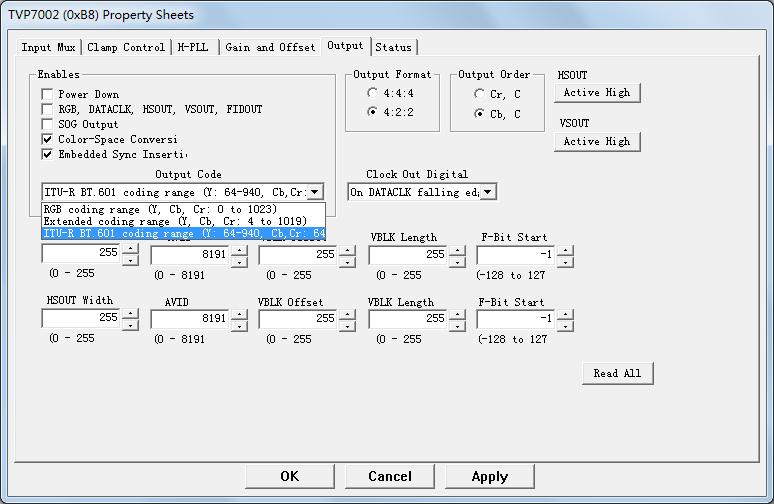774x504 pixels.
Task: Open the Clamp Control tab
Action: (126, 47)
